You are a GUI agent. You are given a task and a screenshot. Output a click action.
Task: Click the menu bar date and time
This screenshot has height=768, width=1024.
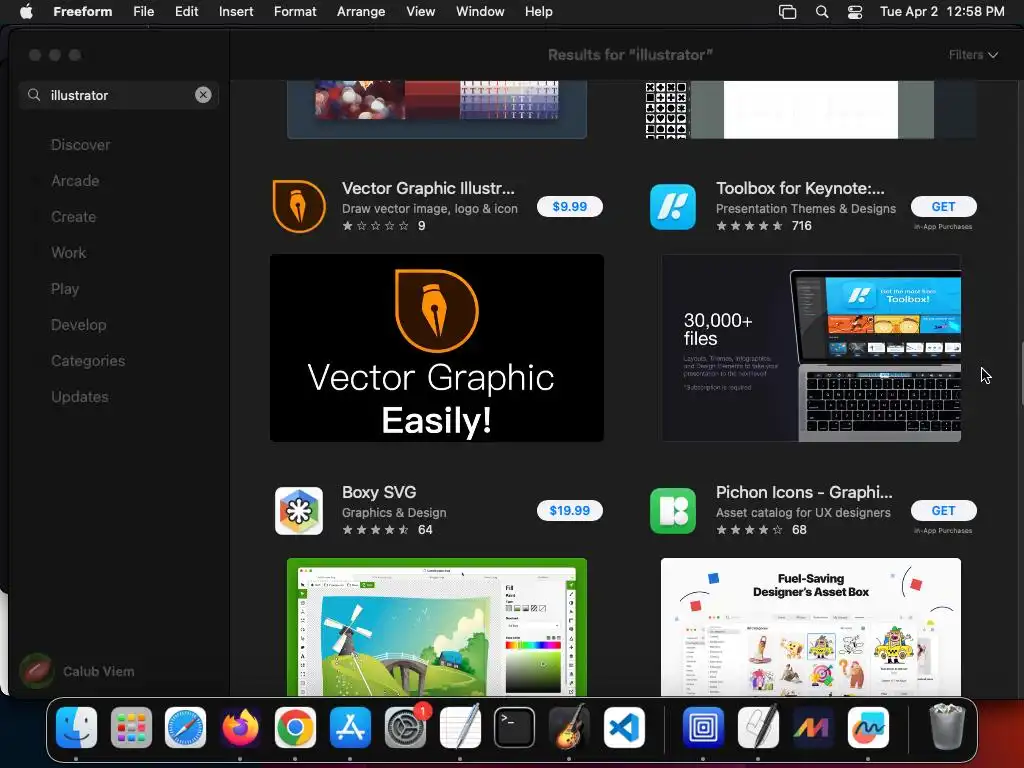click(x=942, y=11)
